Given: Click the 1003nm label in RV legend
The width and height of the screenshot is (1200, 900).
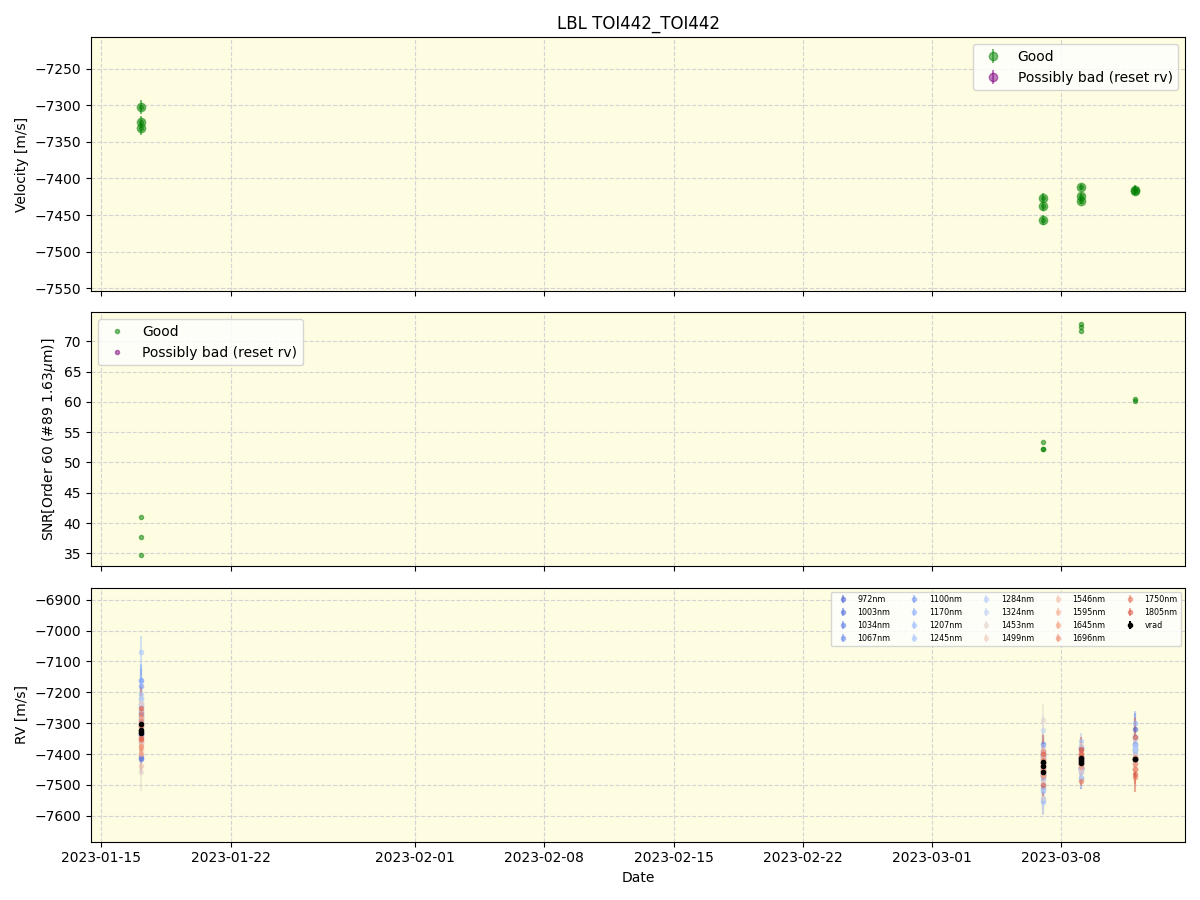Looking at the screenshot, I should (x=873, y=612).
